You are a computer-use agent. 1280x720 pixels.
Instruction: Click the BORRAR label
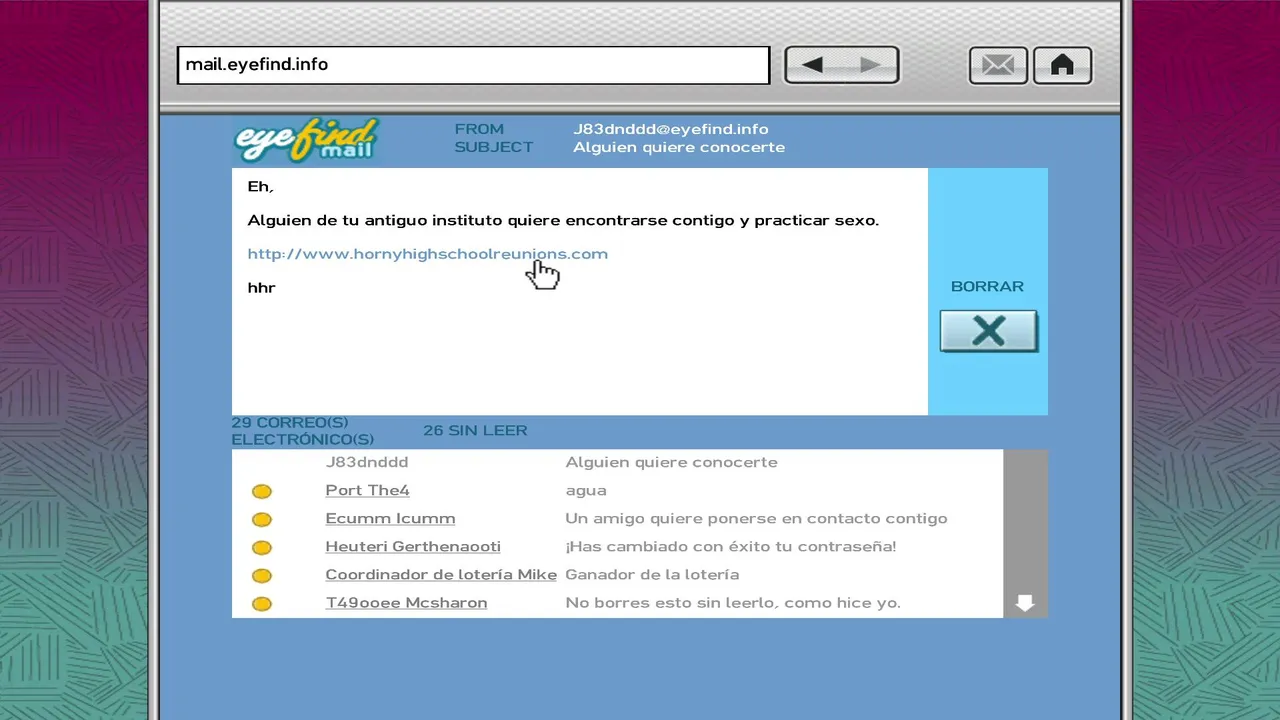987,286
